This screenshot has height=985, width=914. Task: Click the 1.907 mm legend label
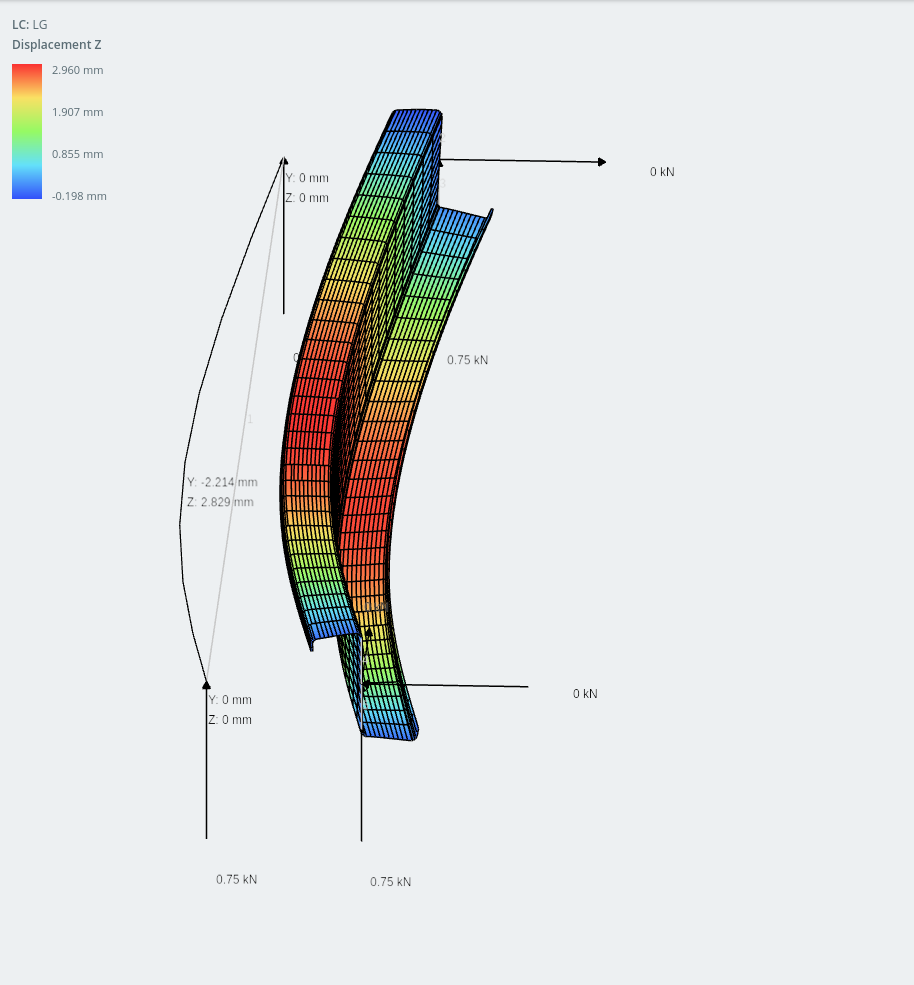point(77,112)
